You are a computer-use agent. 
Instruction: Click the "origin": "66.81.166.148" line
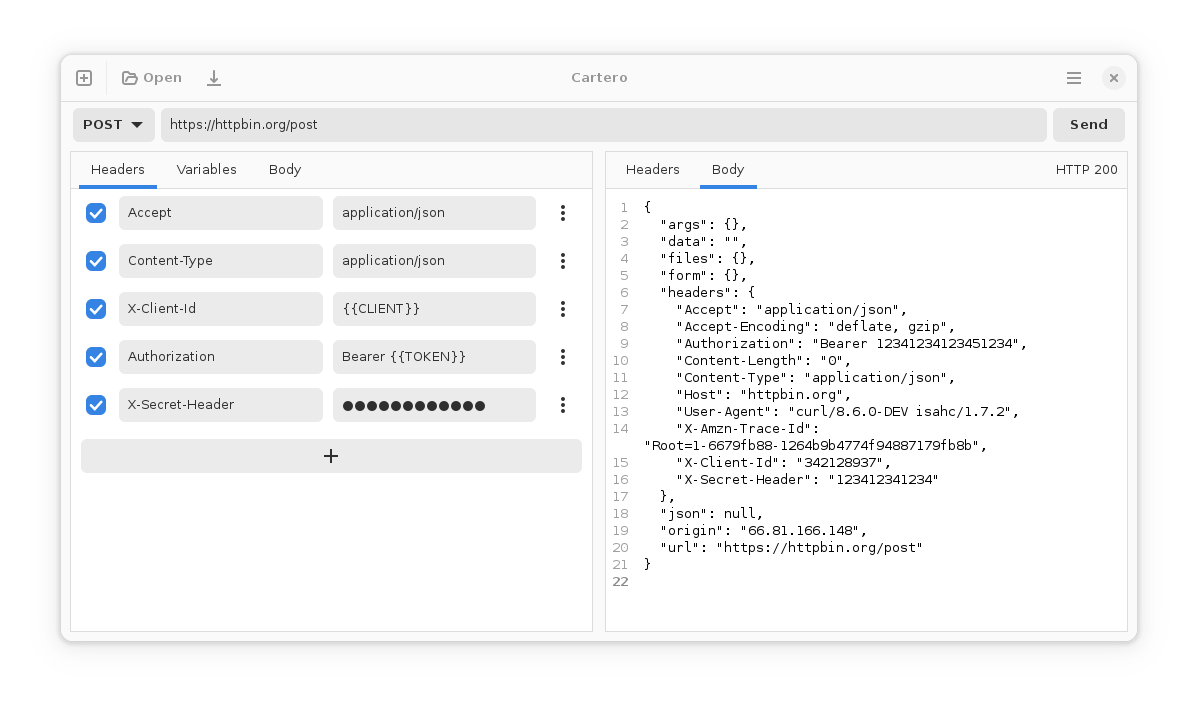point(763,531)
